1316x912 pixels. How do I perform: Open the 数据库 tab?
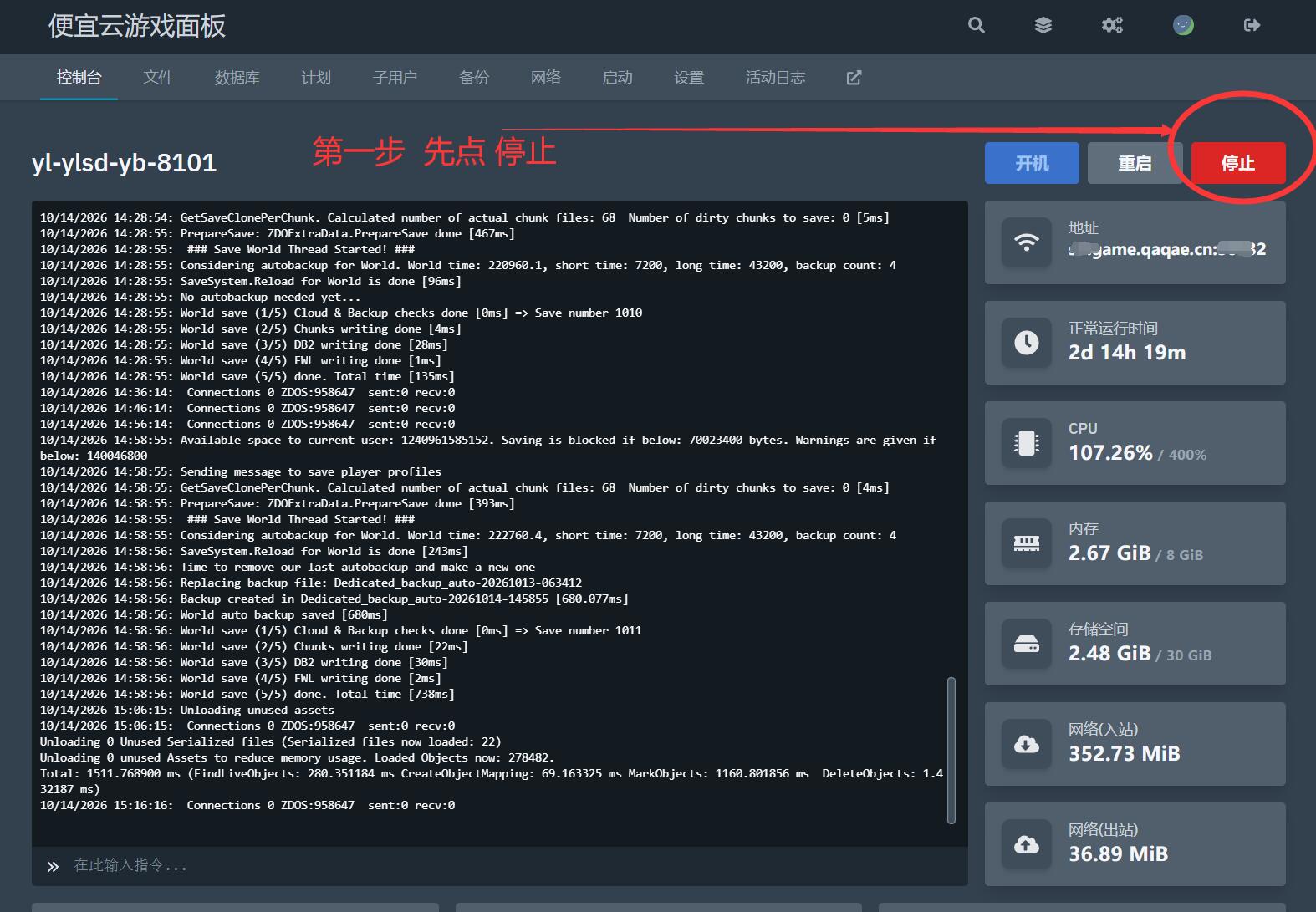click(x=237, y=78)
